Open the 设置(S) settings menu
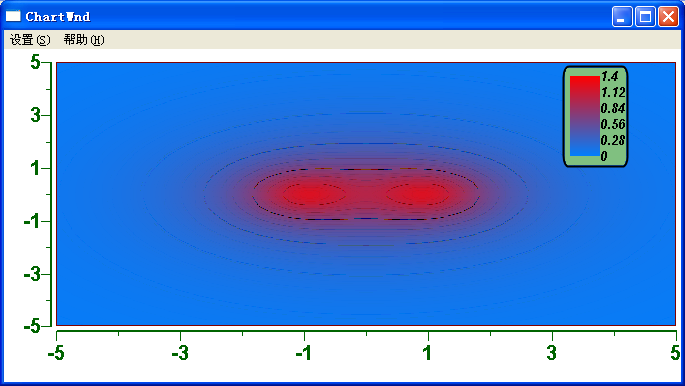Viewport: 685px width, 386px height. 30,40
